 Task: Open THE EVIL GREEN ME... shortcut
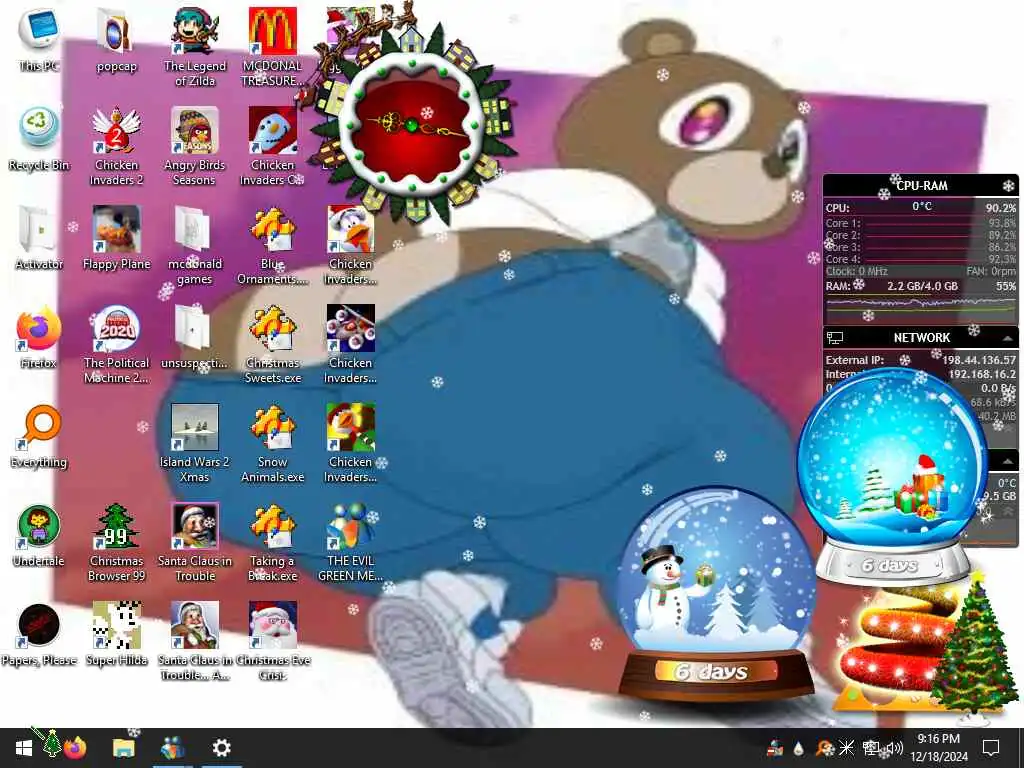point(351,543)
